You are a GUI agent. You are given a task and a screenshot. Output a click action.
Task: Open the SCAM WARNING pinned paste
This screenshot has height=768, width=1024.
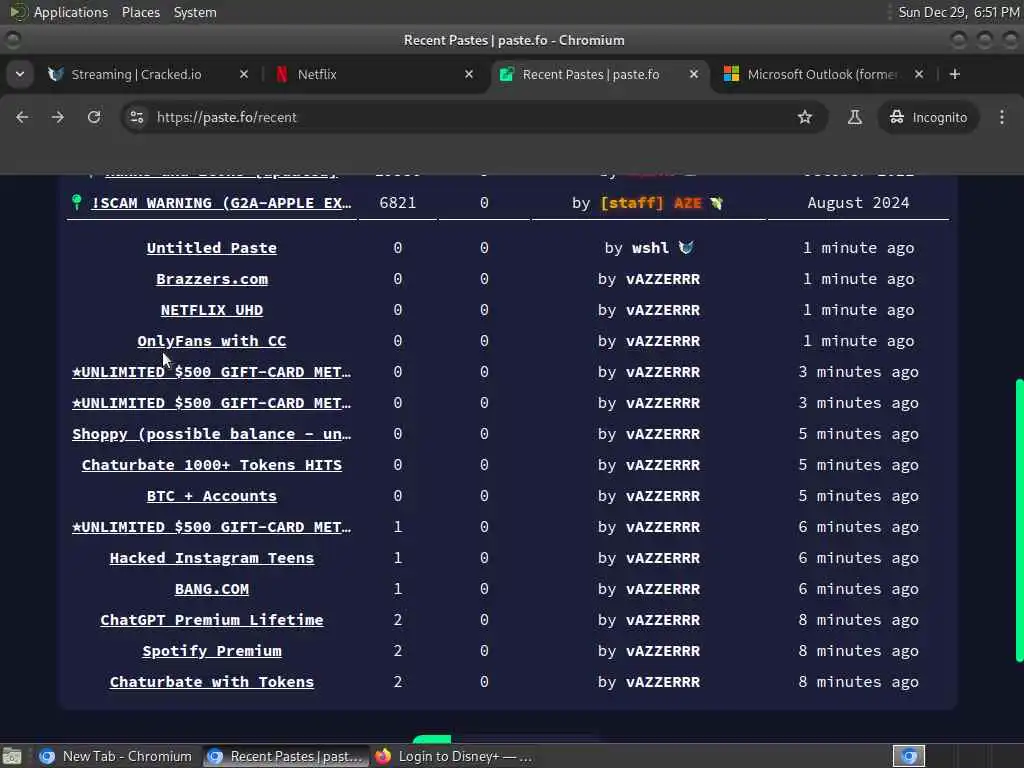(221, 203)
